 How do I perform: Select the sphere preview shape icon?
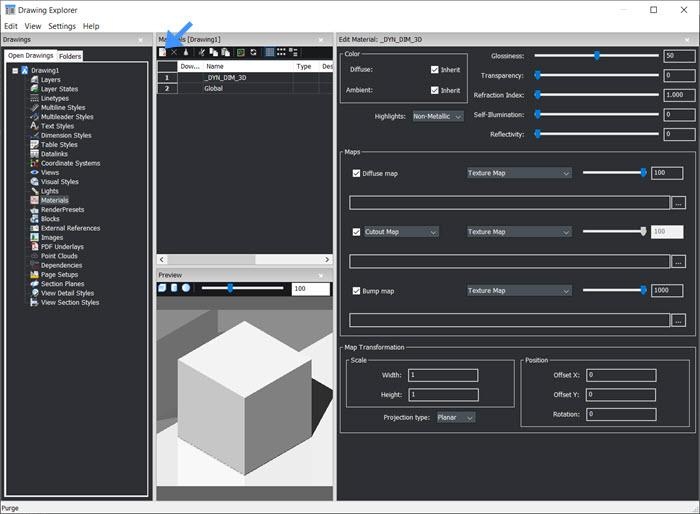[x=186, y=288]
